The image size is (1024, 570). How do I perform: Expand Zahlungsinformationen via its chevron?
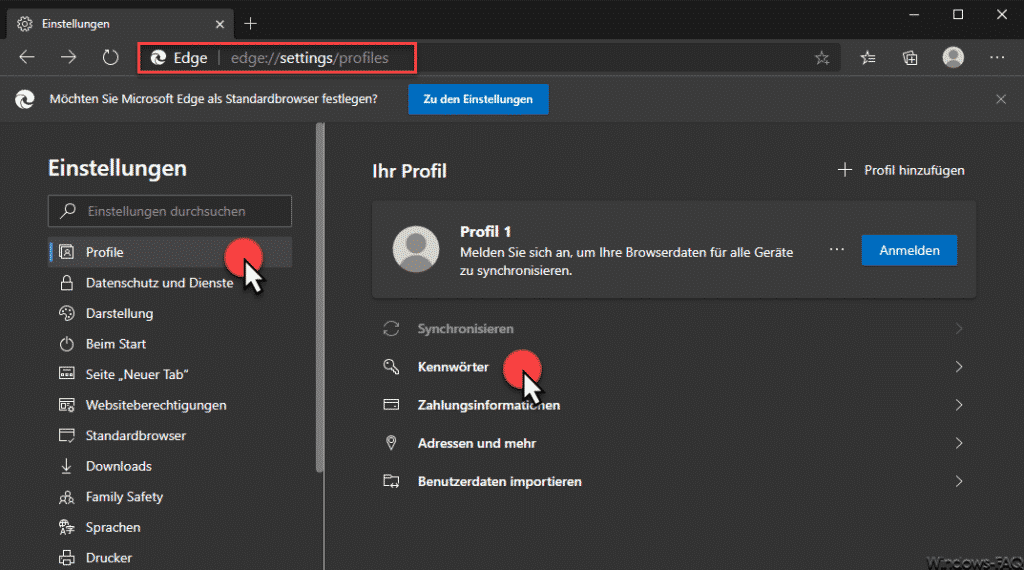click(x=959, y=405)
